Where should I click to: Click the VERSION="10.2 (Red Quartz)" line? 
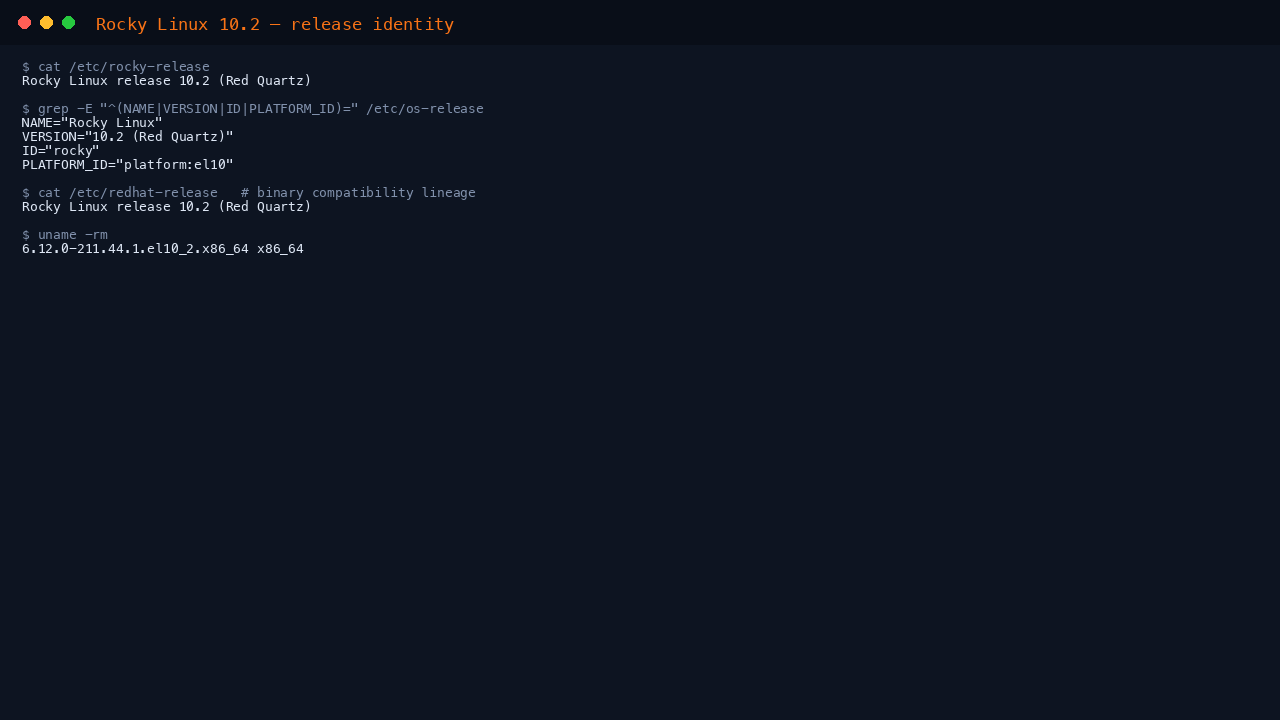[128, 137]
